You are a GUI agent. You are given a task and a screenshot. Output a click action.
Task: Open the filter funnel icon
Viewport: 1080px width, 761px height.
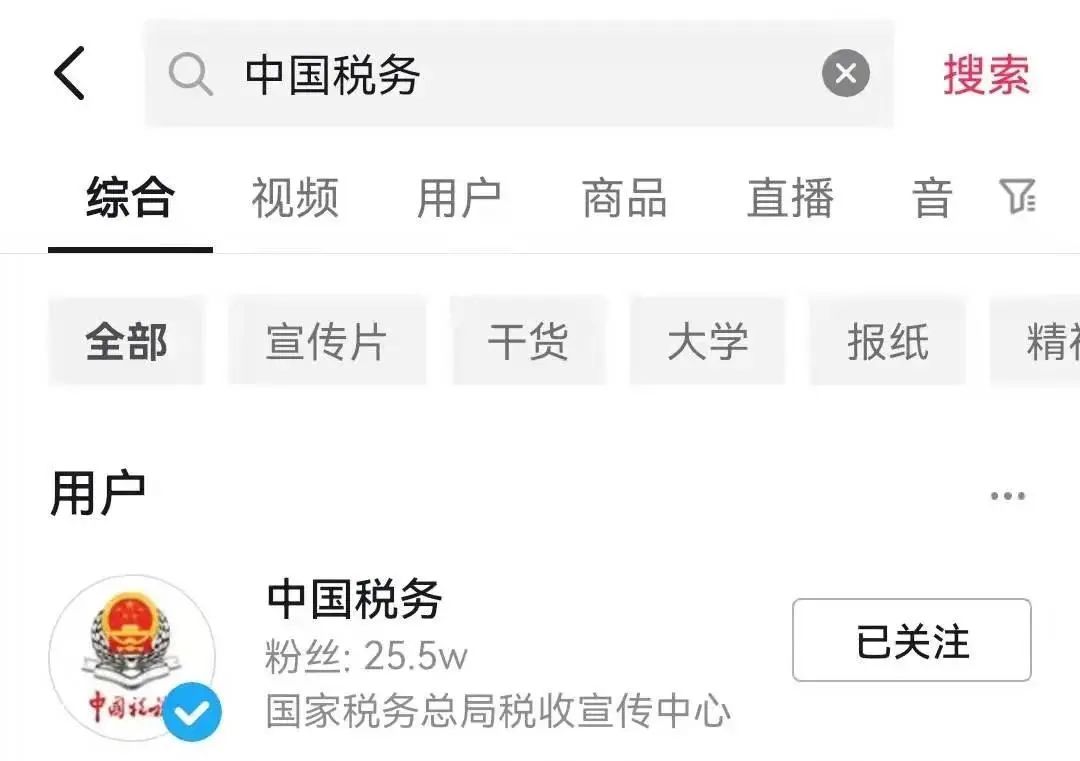point(1017,196)
